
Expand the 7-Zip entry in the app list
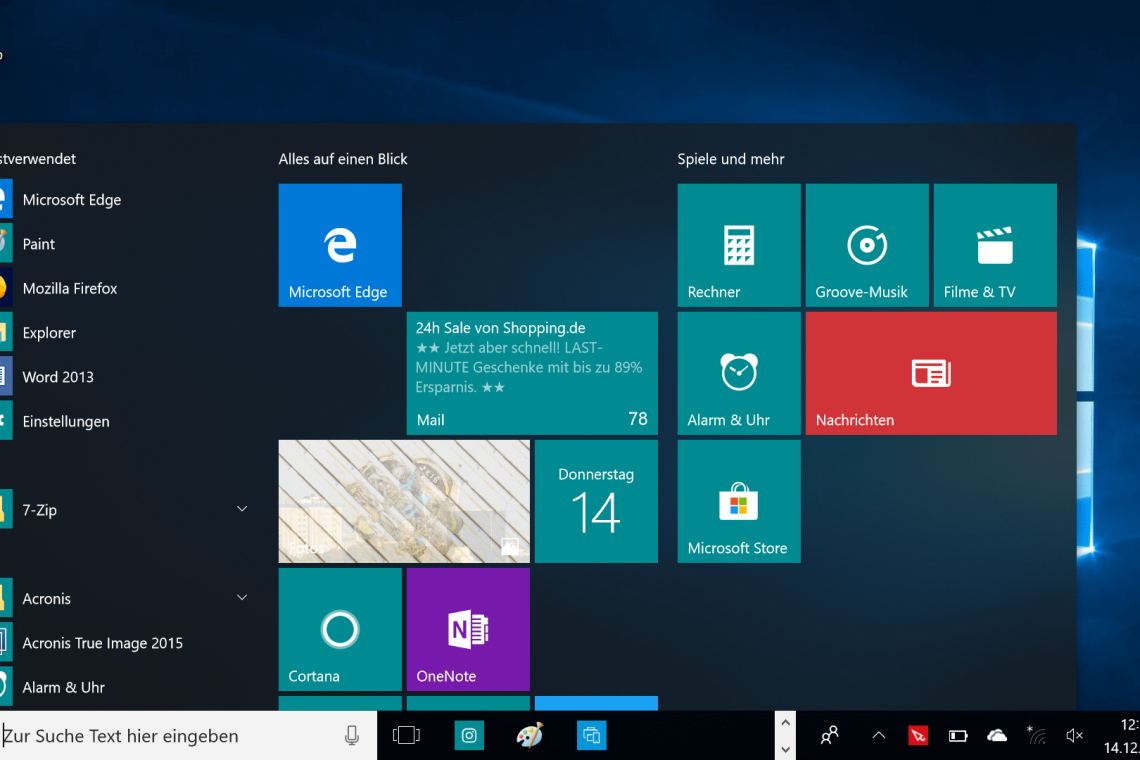241,508
